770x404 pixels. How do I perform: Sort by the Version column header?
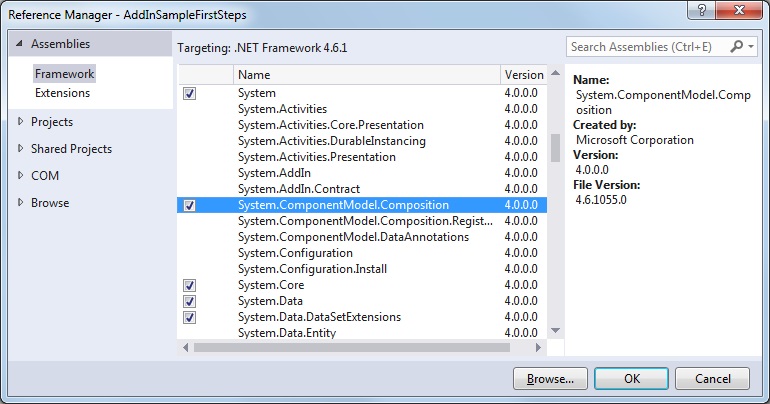524,75
